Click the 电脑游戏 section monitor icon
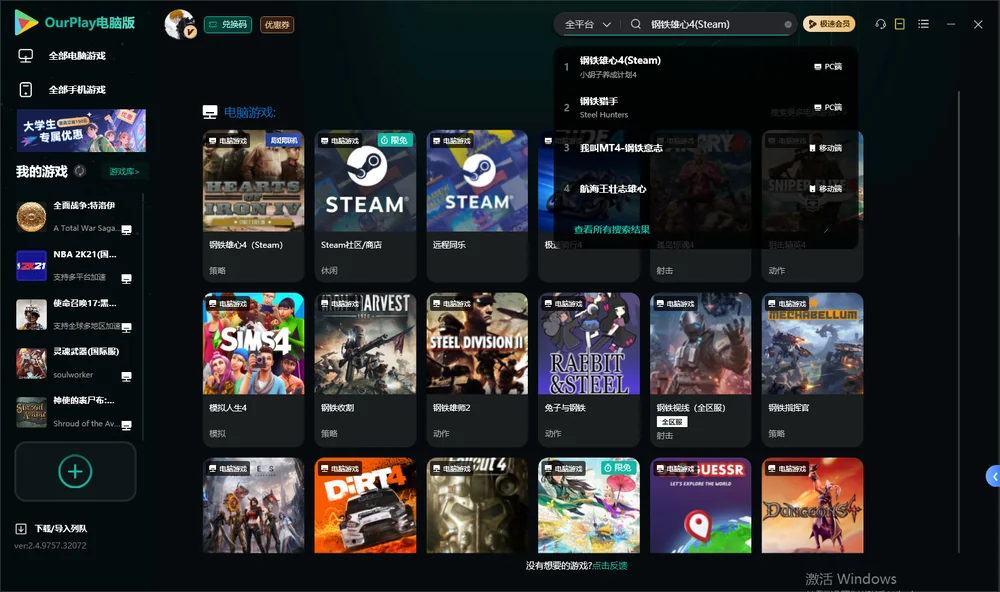The height and width of the screenshot is (592, 1000). point(210,112)
